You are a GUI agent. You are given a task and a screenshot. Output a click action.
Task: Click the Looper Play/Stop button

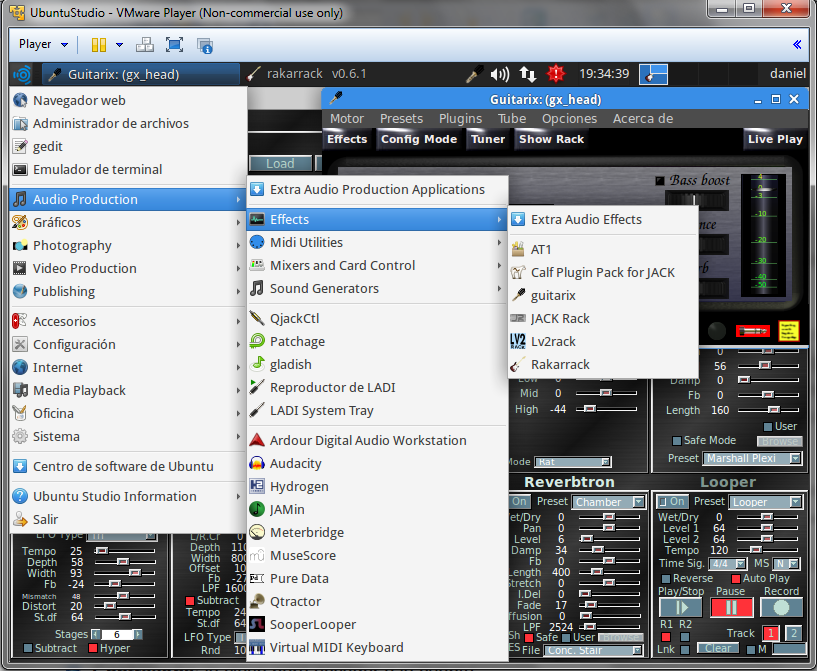(x=679, y=608)
